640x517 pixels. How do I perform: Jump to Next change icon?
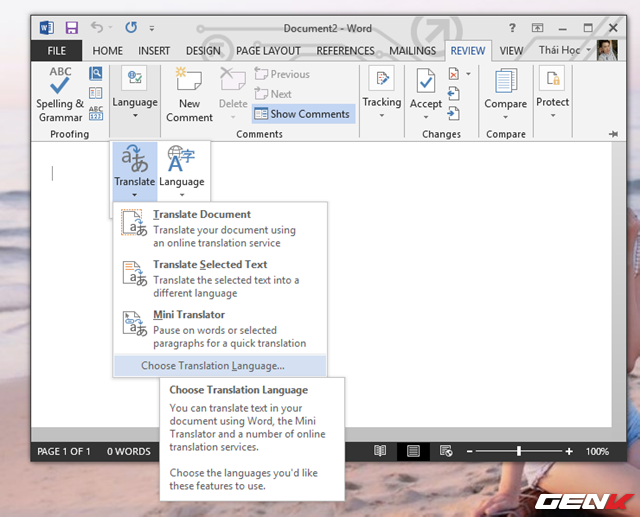pyautogui.click(x=453, y=113)
